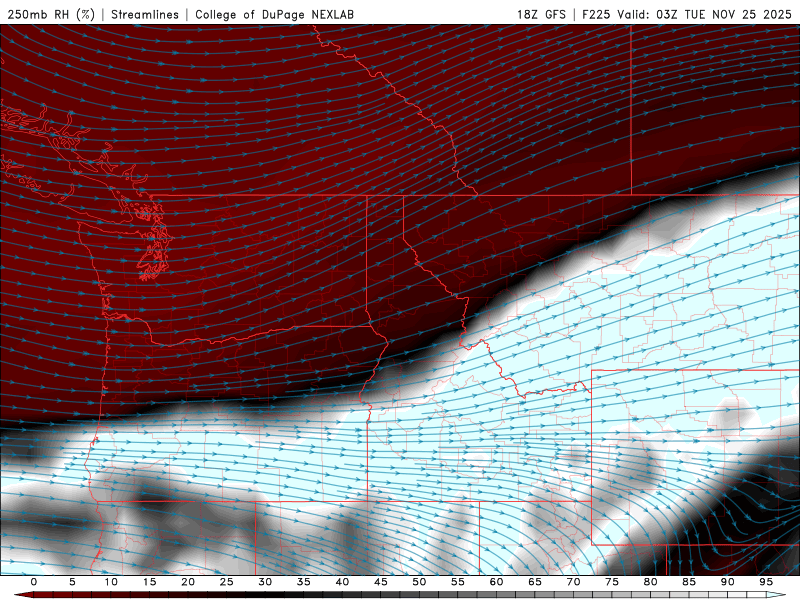Viewport: 800px width, 600px height.
Task: Click the 55 value on the color scale
Action: point(458,582)
